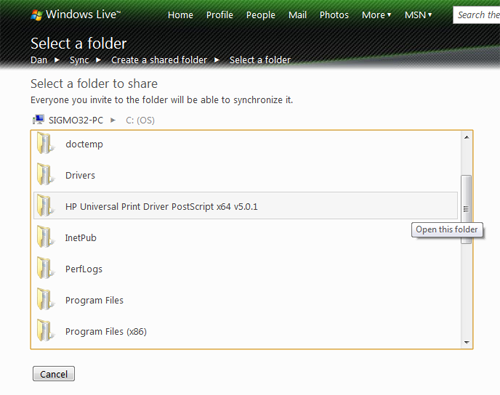
Task: Select the Program Files (x86) folder name
Action: click(106, 332)
